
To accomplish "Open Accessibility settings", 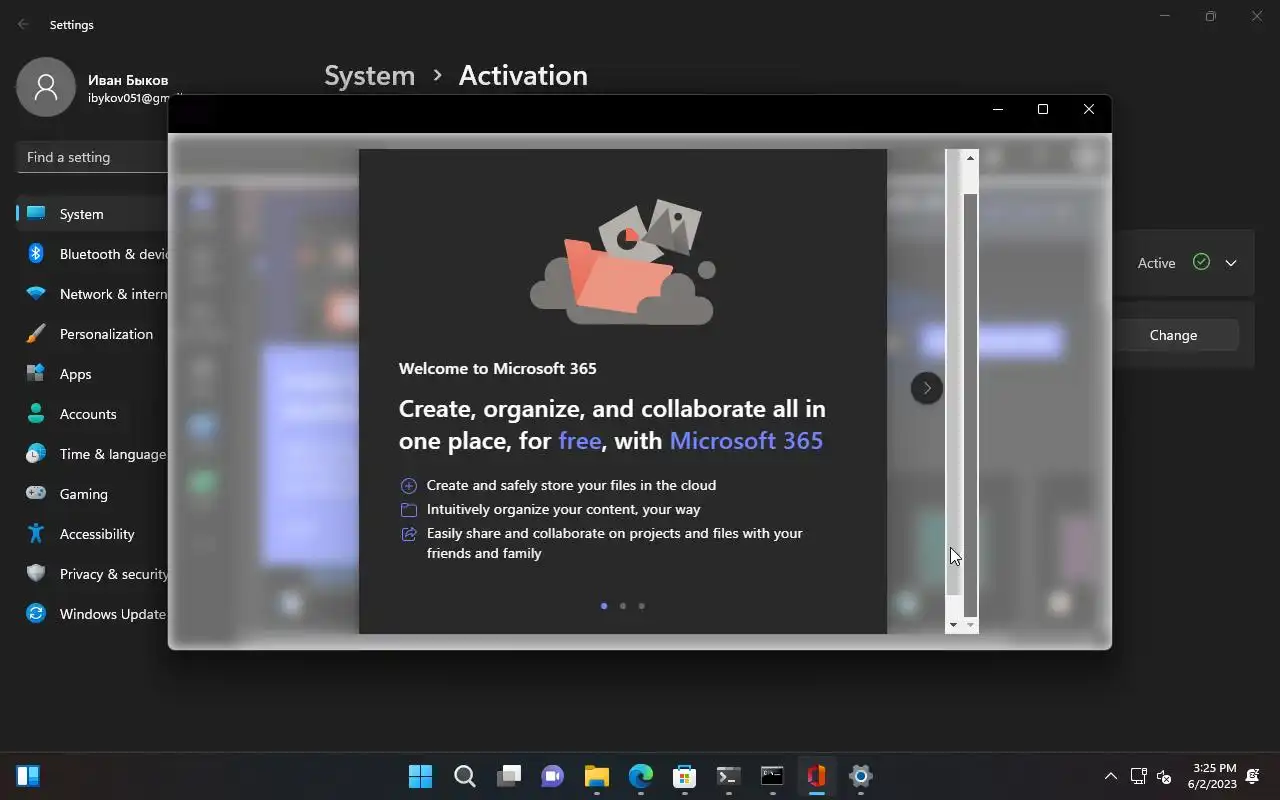I will click(x=93, y=534).
